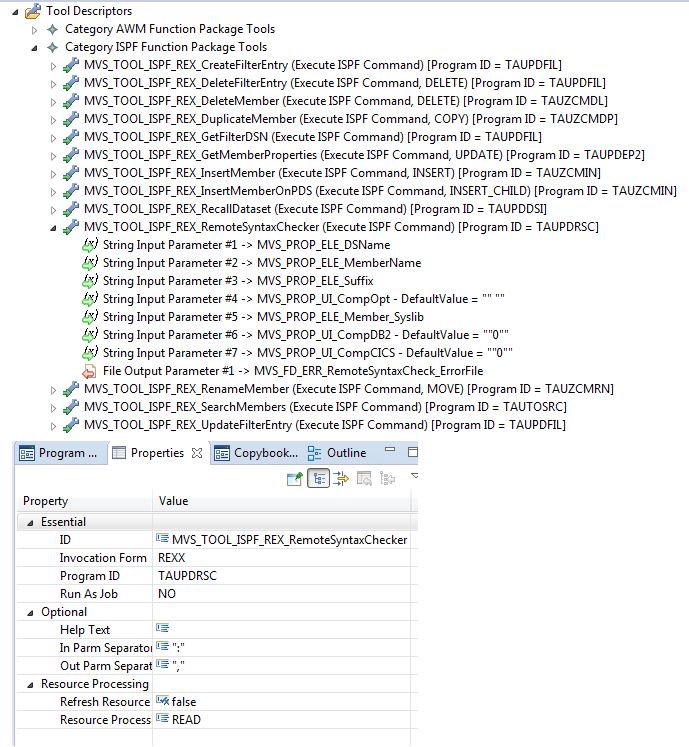This screenshot has height=747, width=689.
Task: Click the File Output Parameter #1 icon
Action: 90,371
